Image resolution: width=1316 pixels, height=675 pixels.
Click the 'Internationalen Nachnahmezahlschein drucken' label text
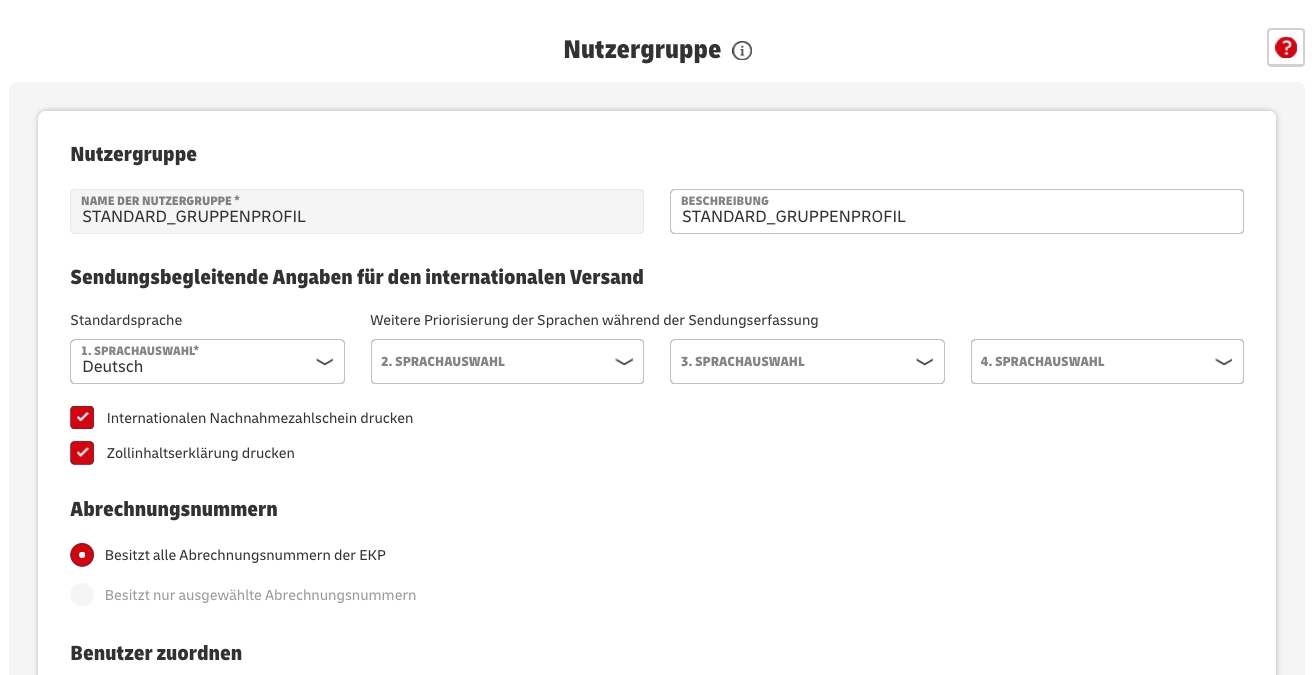[x=259, y=418]
